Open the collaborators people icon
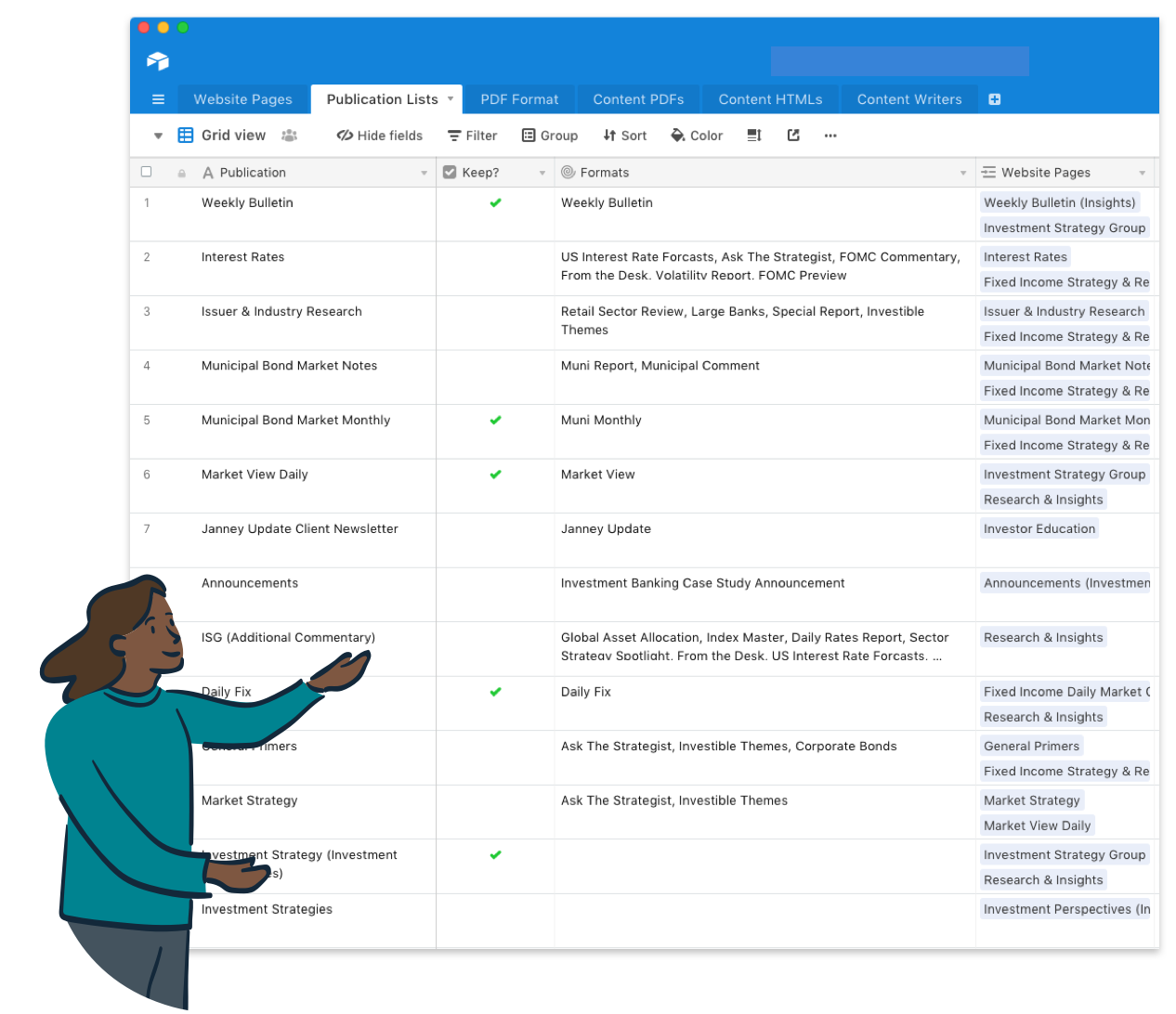Image resolution: width=1176 pixels, height=1014 pixels. (289, 136)
